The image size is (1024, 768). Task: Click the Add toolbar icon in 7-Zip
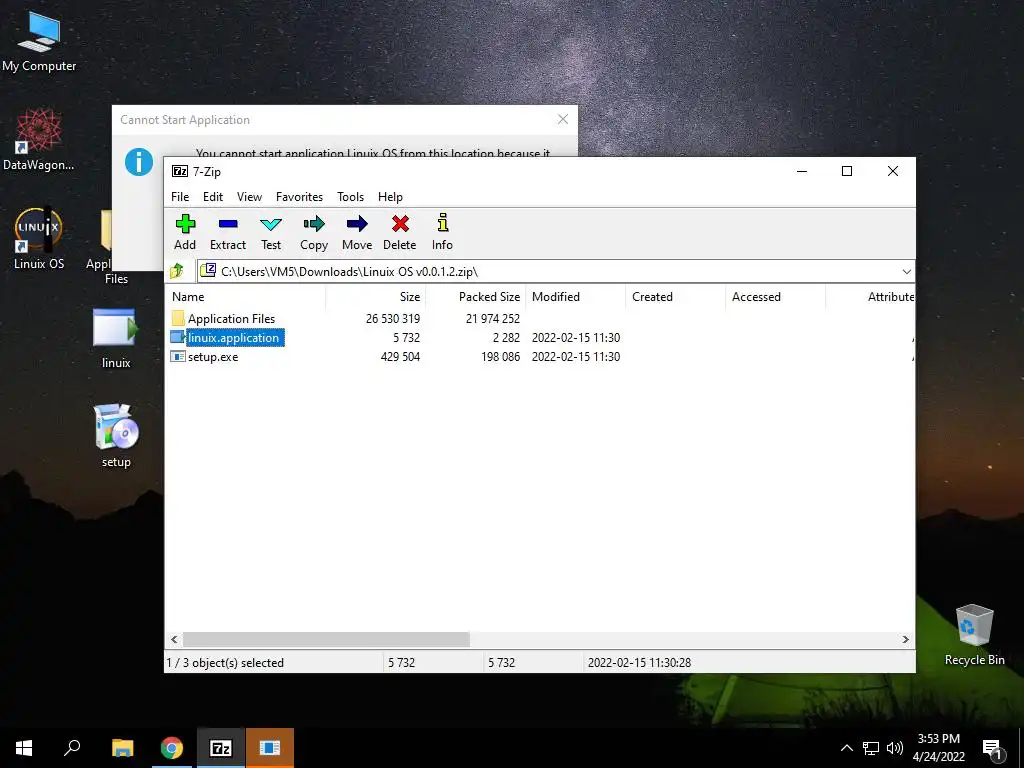pos(185,224)
